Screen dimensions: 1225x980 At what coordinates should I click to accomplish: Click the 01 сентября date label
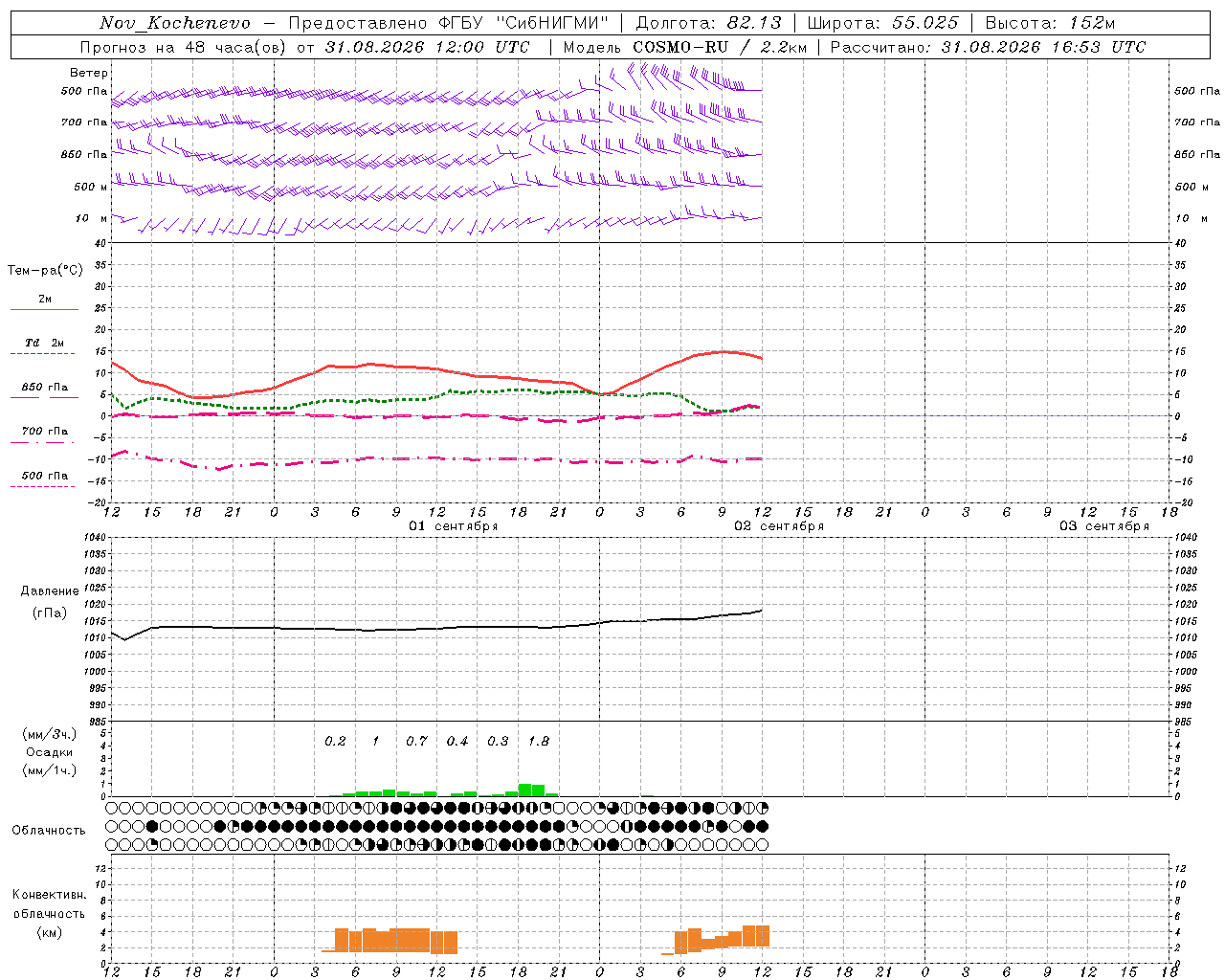click(x=454, y=526)
